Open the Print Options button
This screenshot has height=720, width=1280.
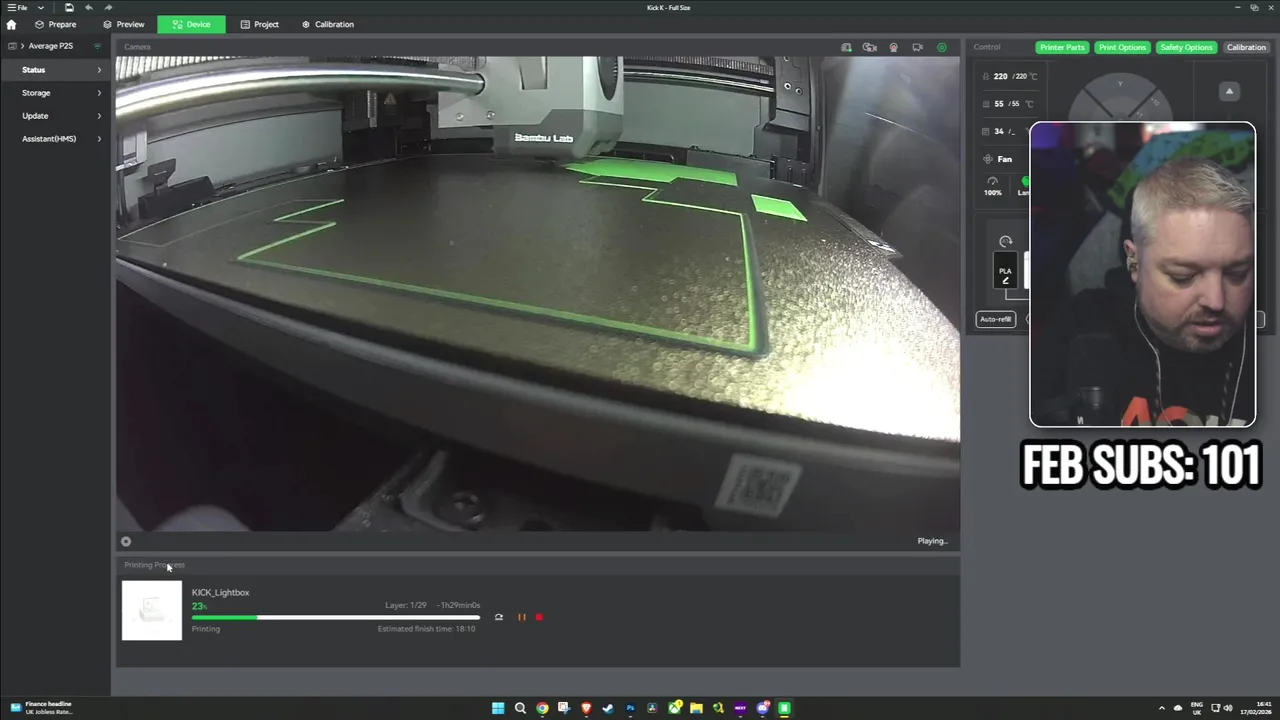tap(1122, 47)
